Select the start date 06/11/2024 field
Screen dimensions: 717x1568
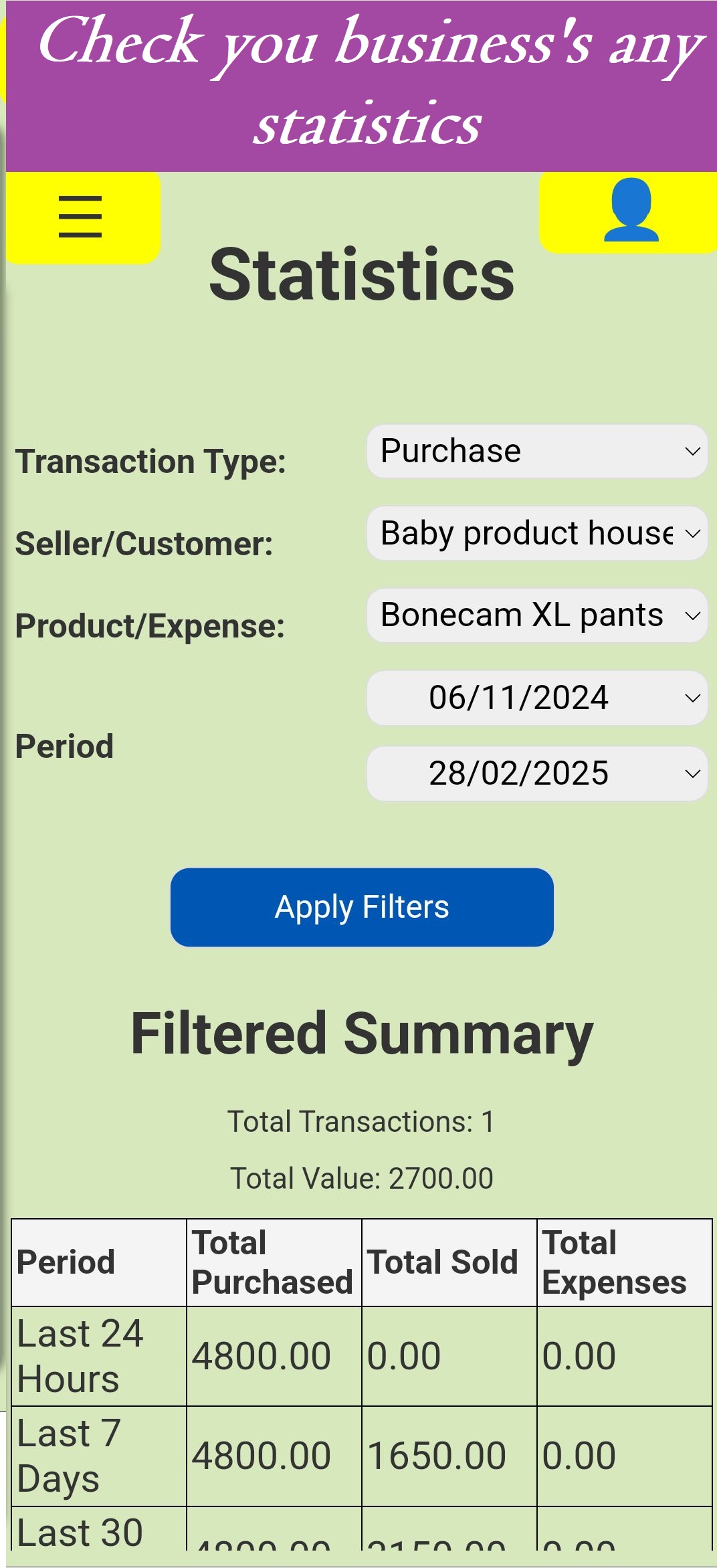(x=537, y=698)
